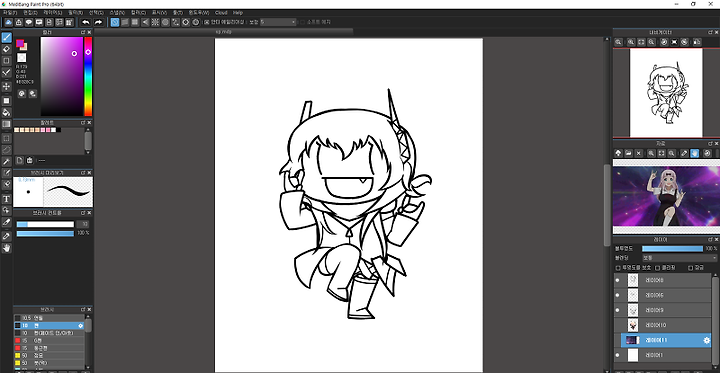The image size is (720, 373).
Task: Switch to the canvas document tab
Action: click(x=224, y=32)
